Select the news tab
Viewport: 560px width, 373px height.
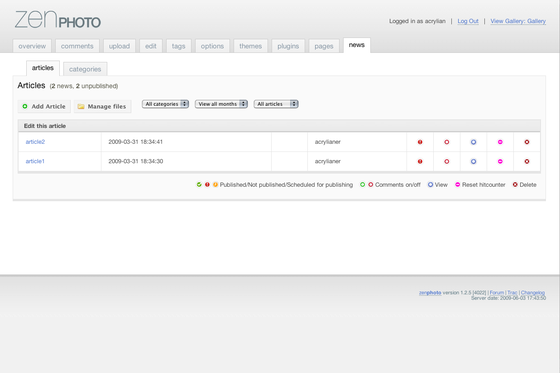point(357,45)
